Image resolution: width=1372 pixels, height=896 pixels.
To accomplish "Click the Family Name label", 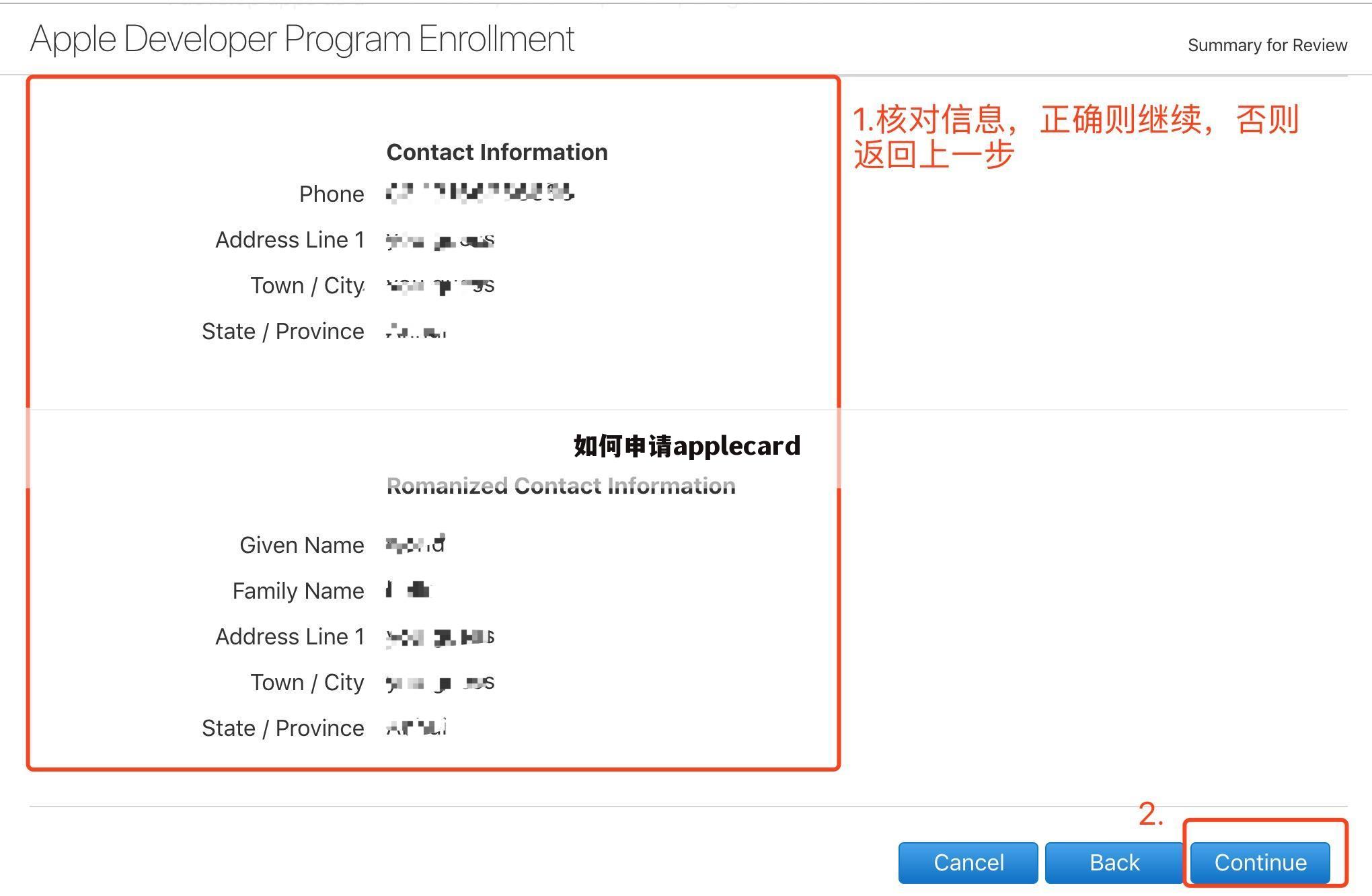I will (x=299, y=591).
